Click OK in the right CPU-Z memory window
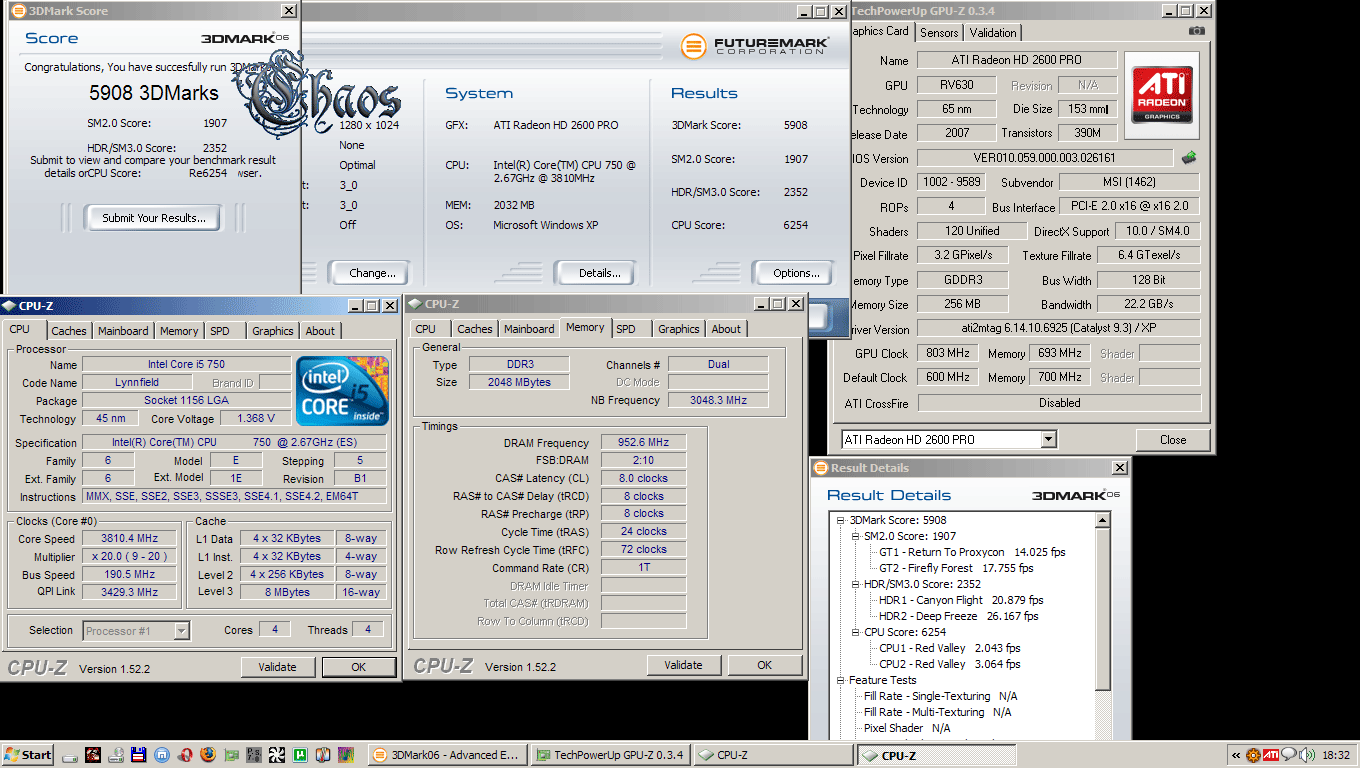The height and width of the screenshot is (768, 1360). (x=764, y=665)
